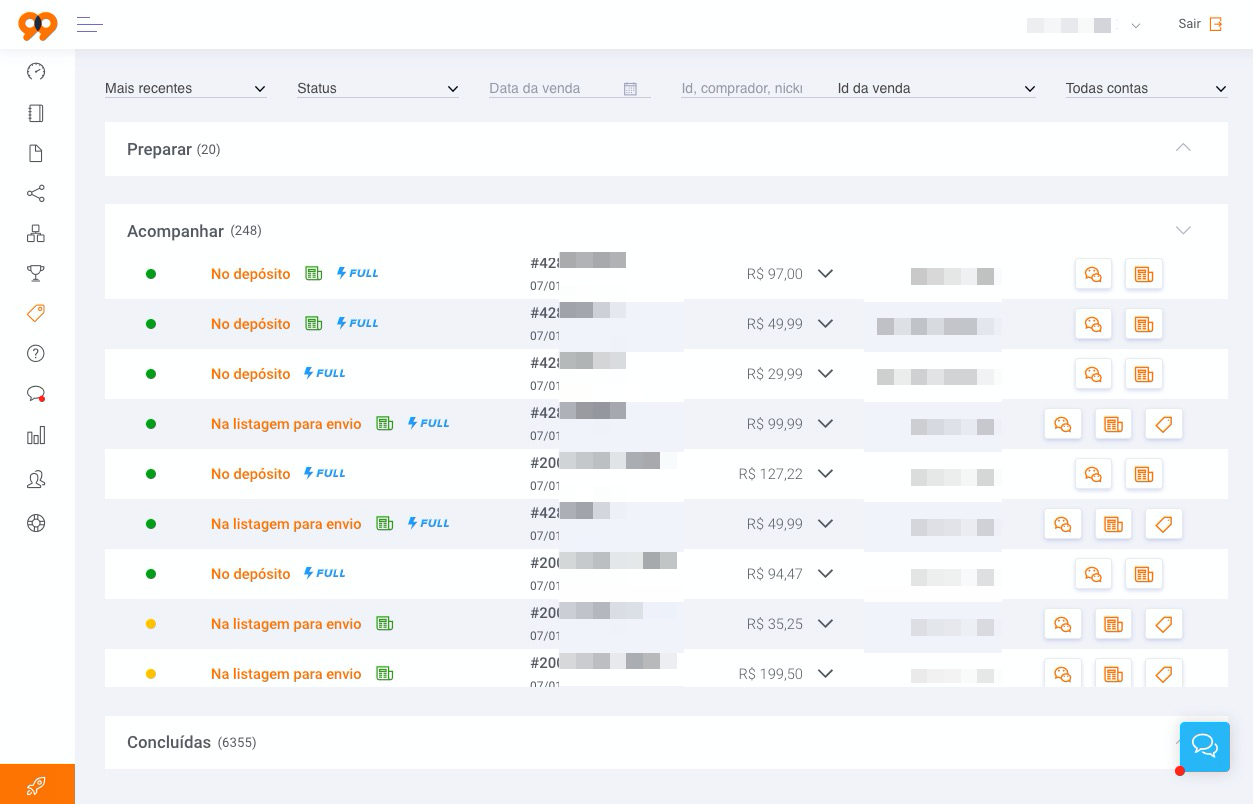The height and width of the screenshot is (804, 1253).
Task: Expand details of the R$ 97,00 order
Action: click(825, 273)
